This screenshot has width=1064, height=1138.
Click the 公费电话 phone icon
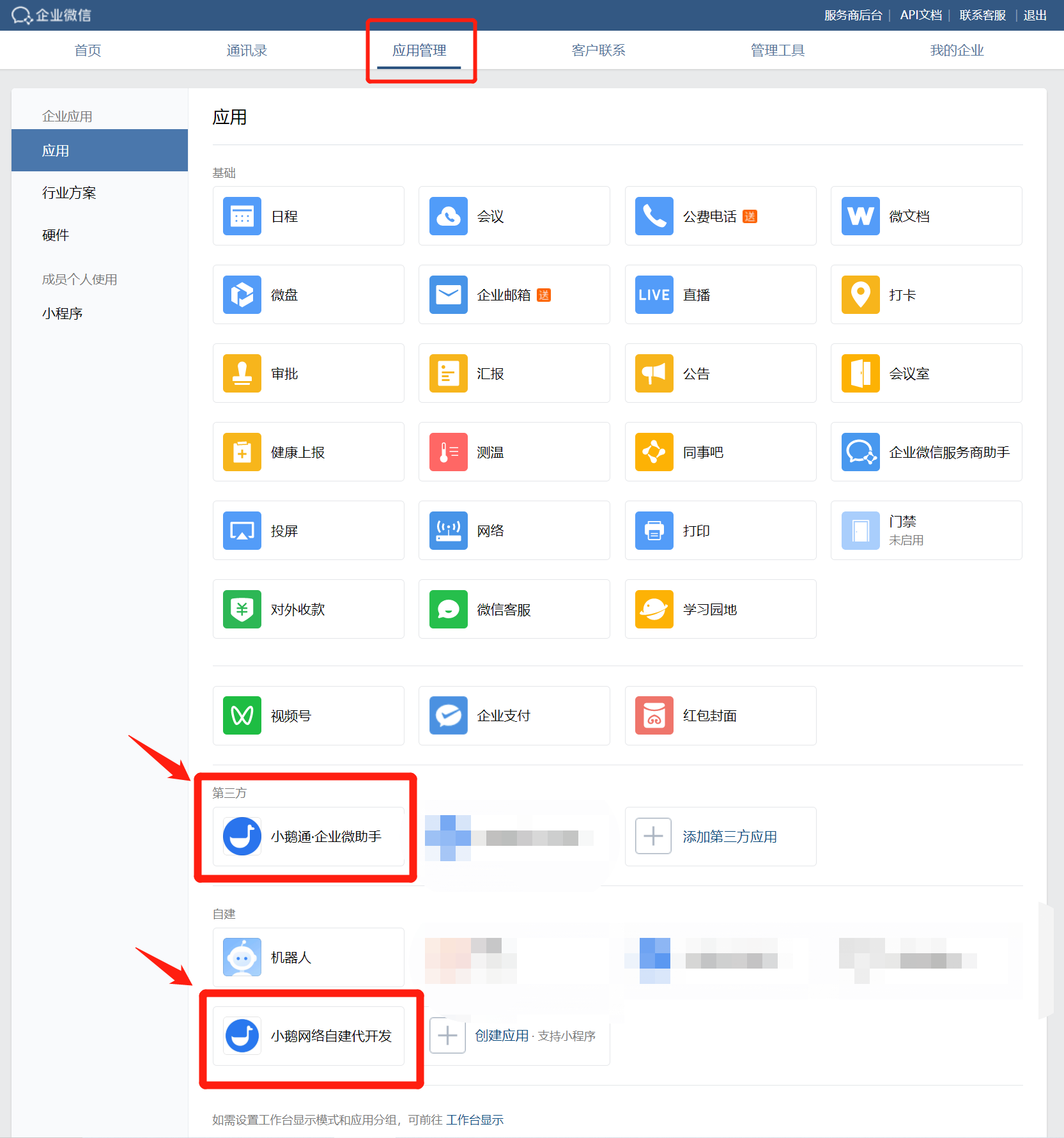point(654,216)
